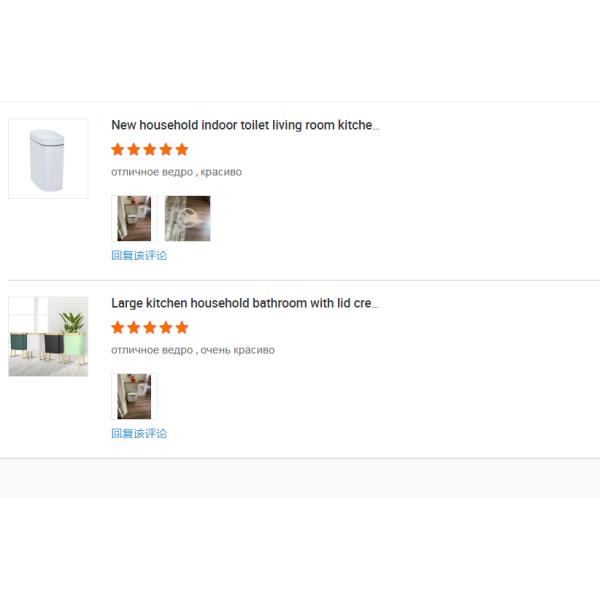
Task: Select the review text "отличное ведро , очень красиво"
Action: pos(192,350)
